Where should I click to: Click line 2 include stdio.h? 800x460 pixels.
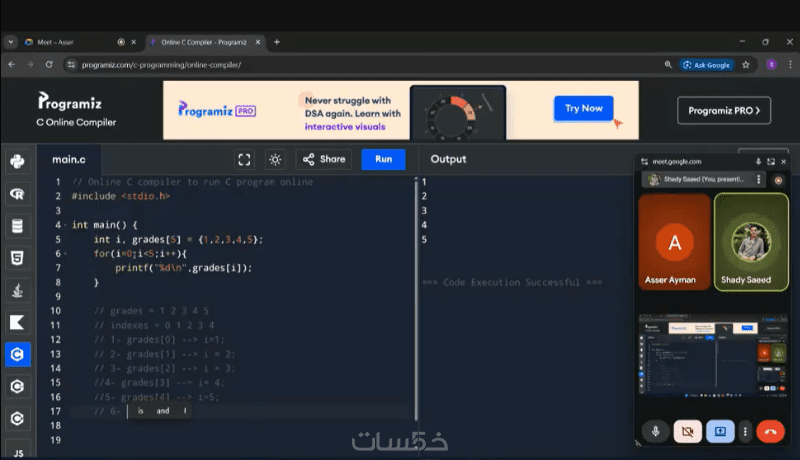pyautogui.click(x=121, y=196)
